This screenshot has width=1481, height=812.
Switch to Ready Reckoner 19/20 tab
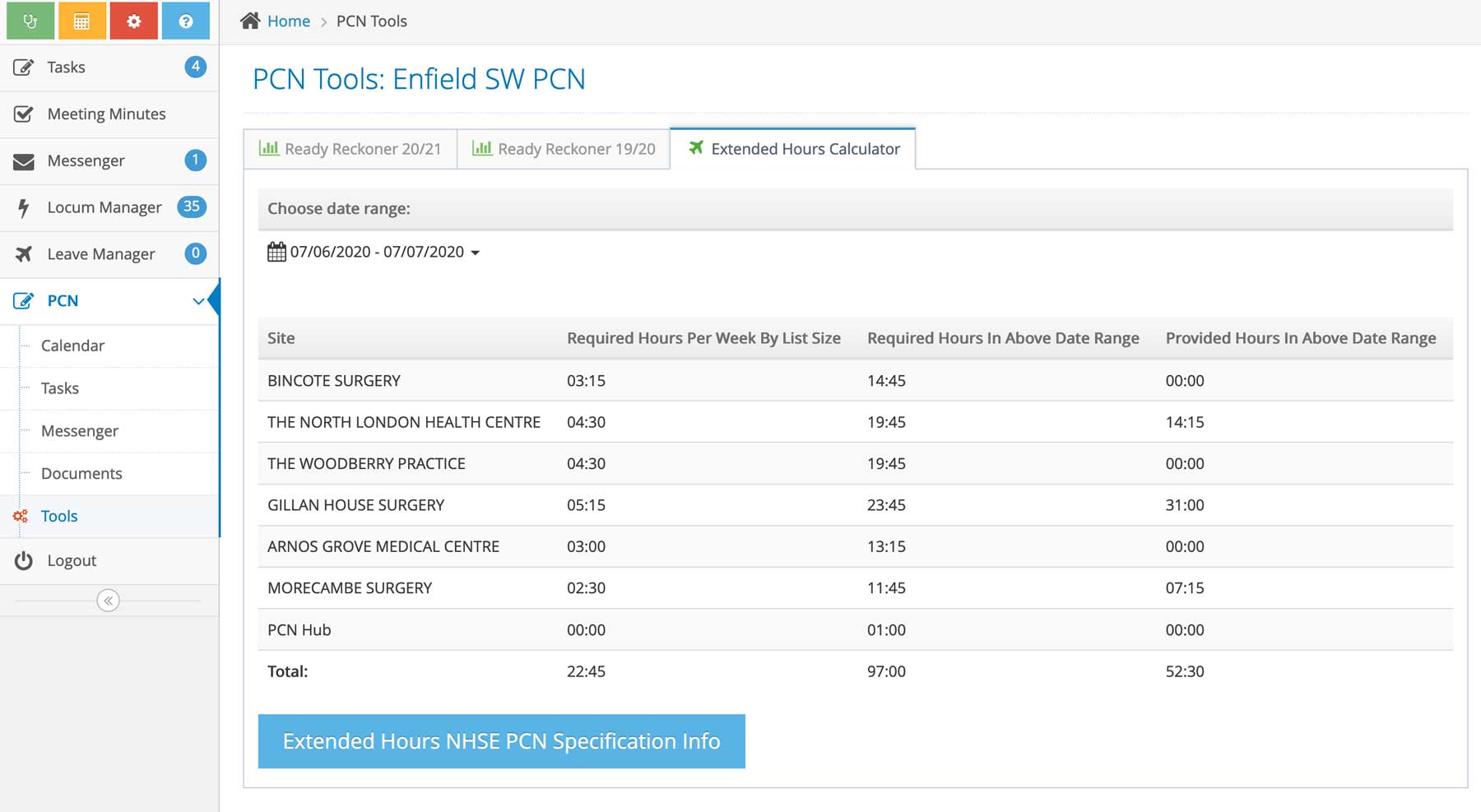(x=564, y=149)
